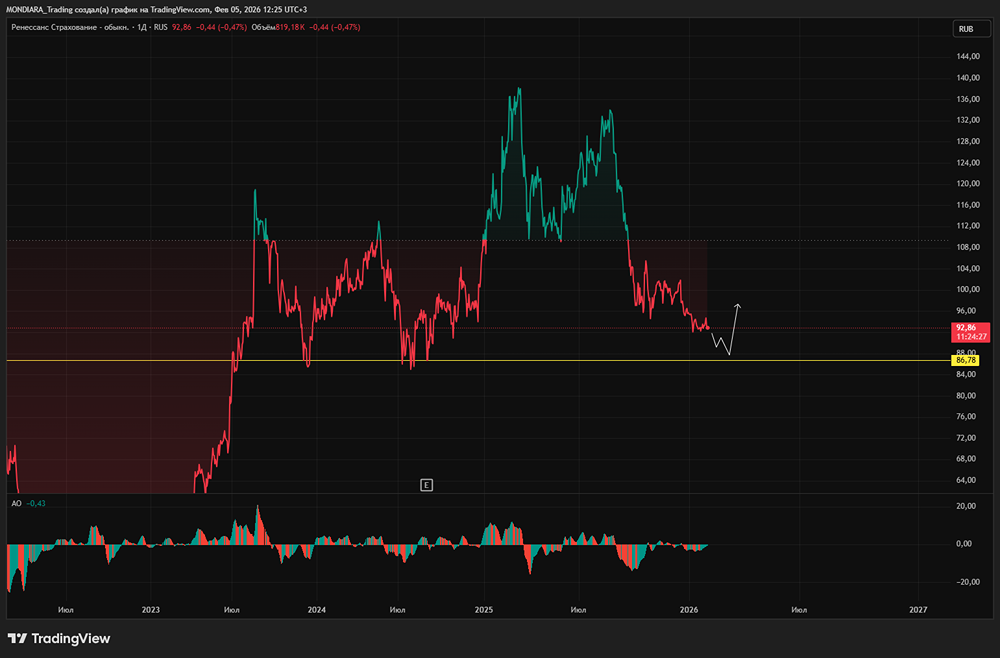The image size is (1000, 658).
Task: Click the 2027 label on the time axis
Action: [x=918, y=610]
